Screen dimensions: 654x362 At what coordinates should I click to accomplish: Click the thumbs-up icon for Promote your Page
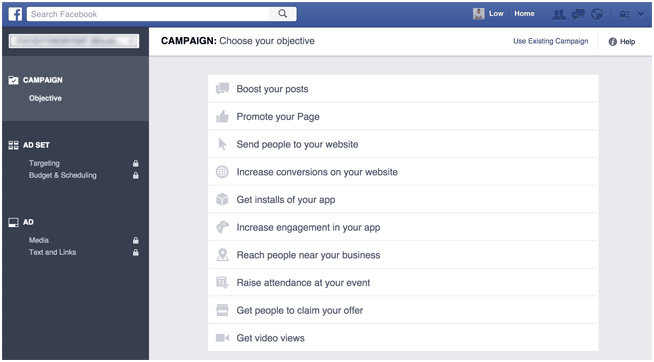point(222,116)
